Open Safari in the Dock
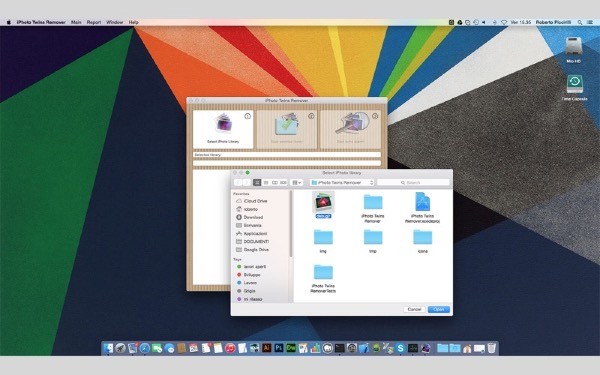This screenshot has width=600, height=375. 145,348
